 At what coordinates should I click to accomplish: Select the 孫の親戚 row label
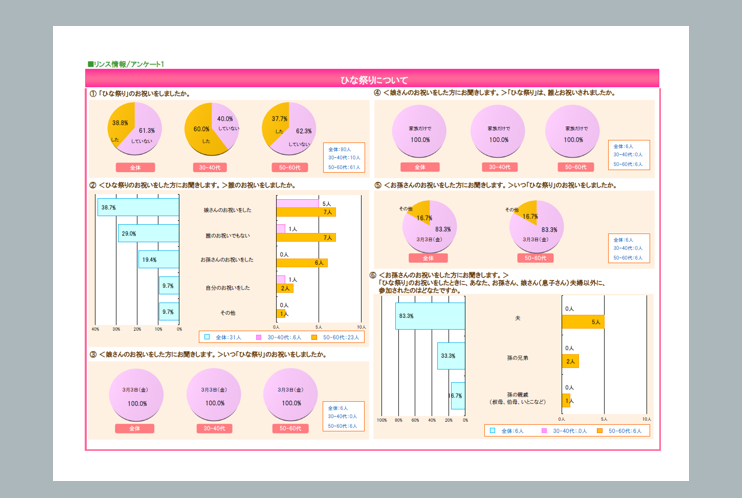518,398
